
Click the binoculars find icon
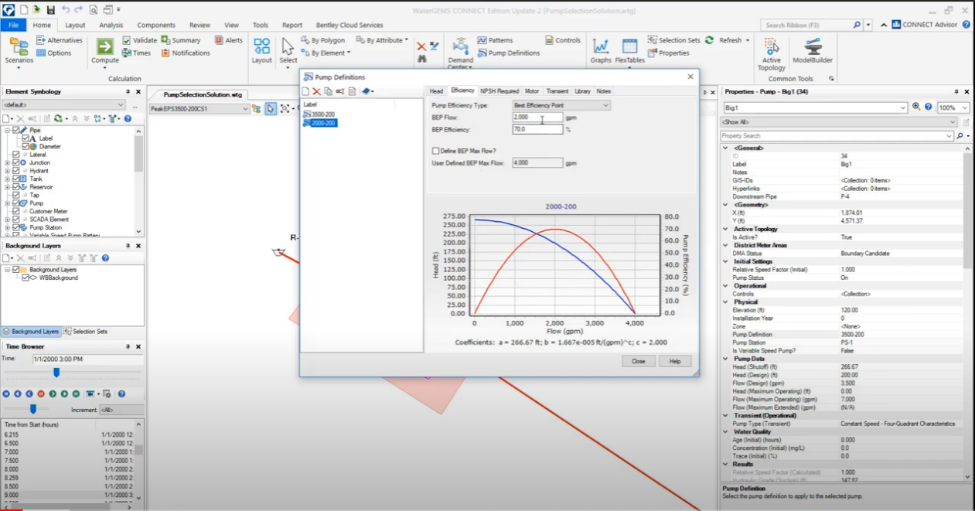point(422,58)
